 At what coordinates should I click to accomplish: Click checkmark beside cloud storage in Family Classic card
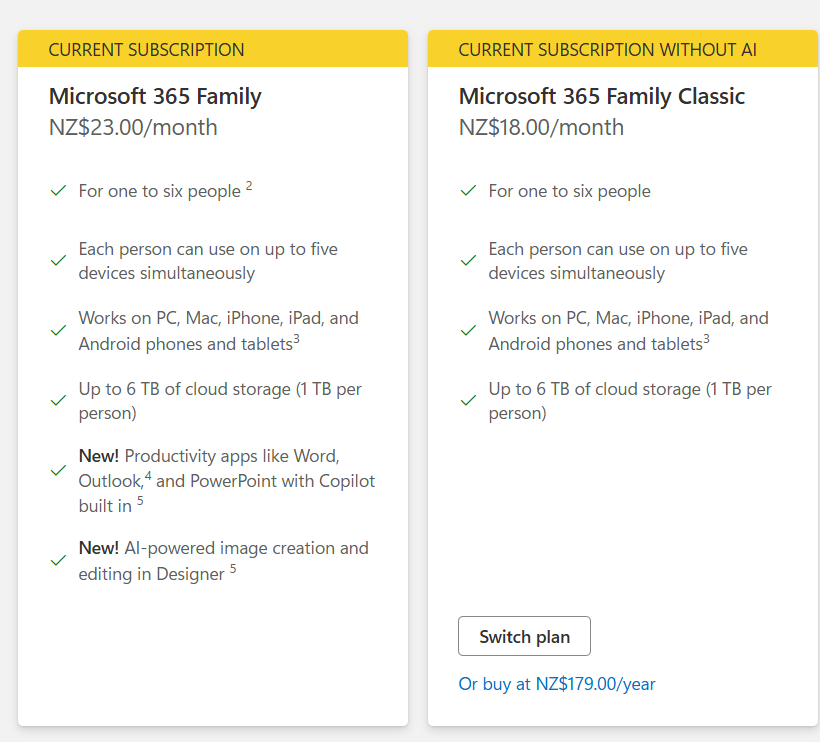point(468,401)
